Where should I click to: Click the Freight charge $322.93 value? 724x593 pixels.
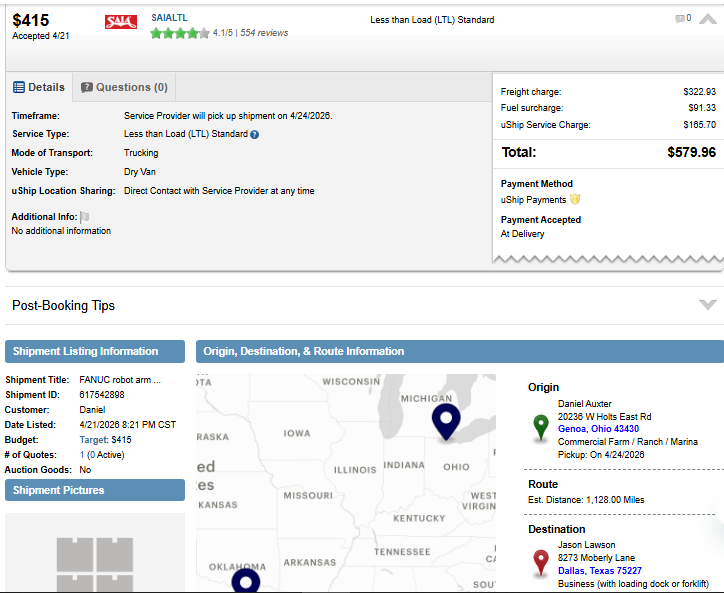700,92
